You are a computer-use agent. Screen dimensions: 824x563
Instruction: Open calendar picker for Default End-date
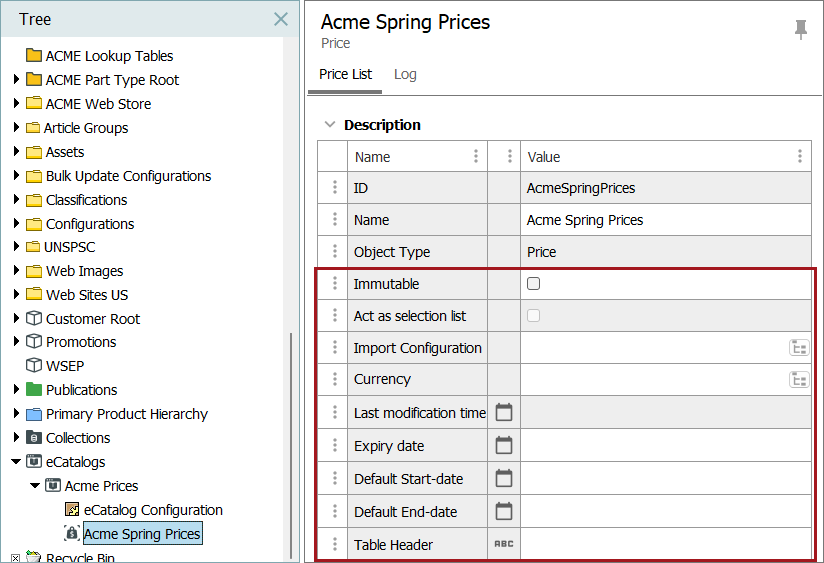click(503, 511)
